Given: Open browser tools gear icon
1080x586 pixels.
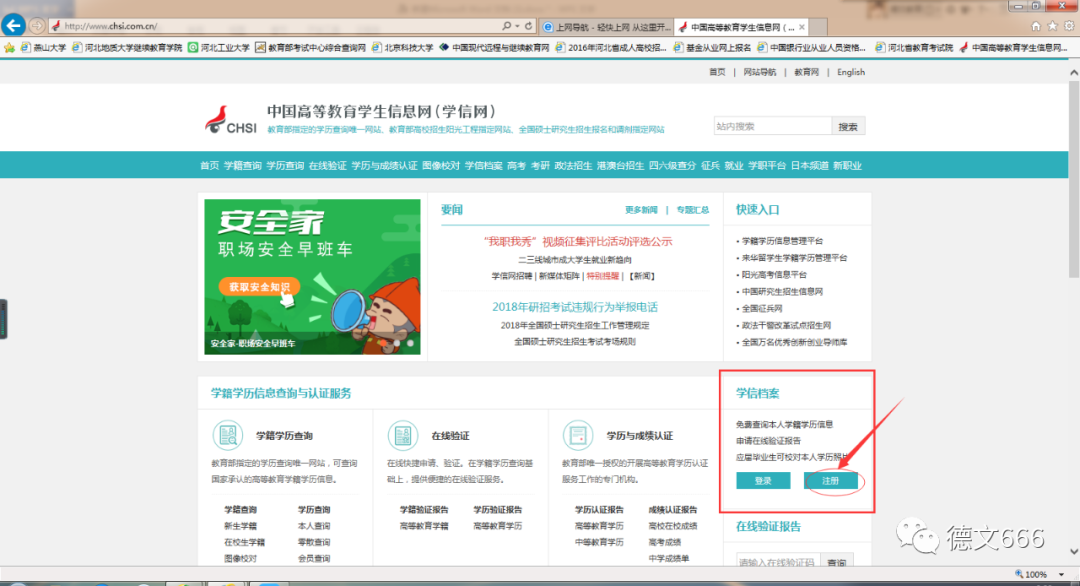Looking at the screenshot, I should (x=1069, y=26).
